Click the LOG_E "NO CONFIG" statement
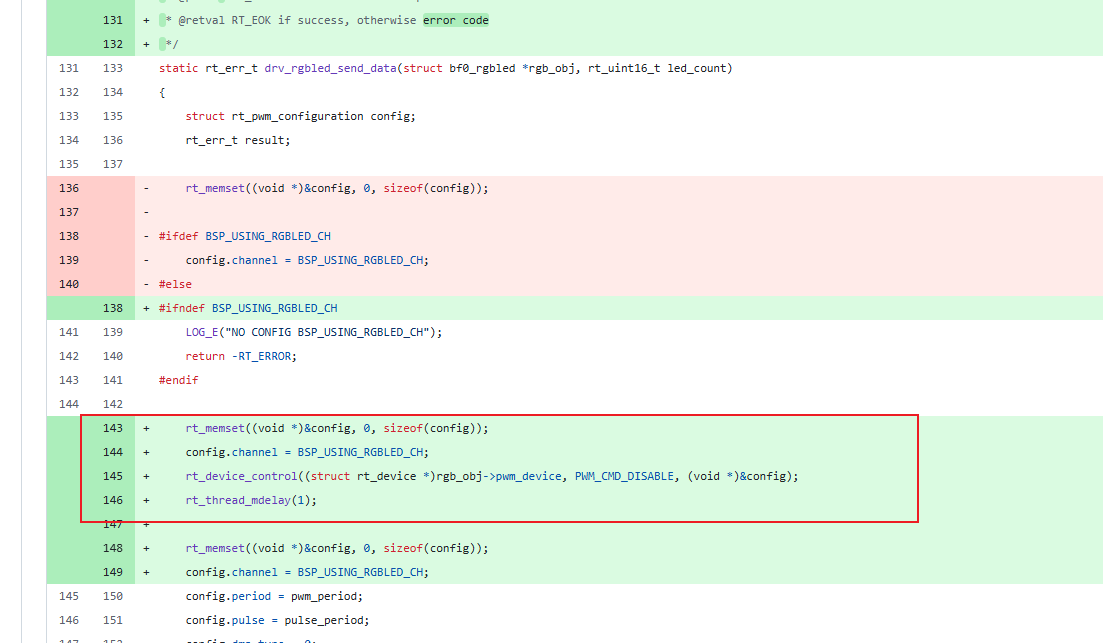The width and height of the screenshot is (1103, 643). (313, 332)
